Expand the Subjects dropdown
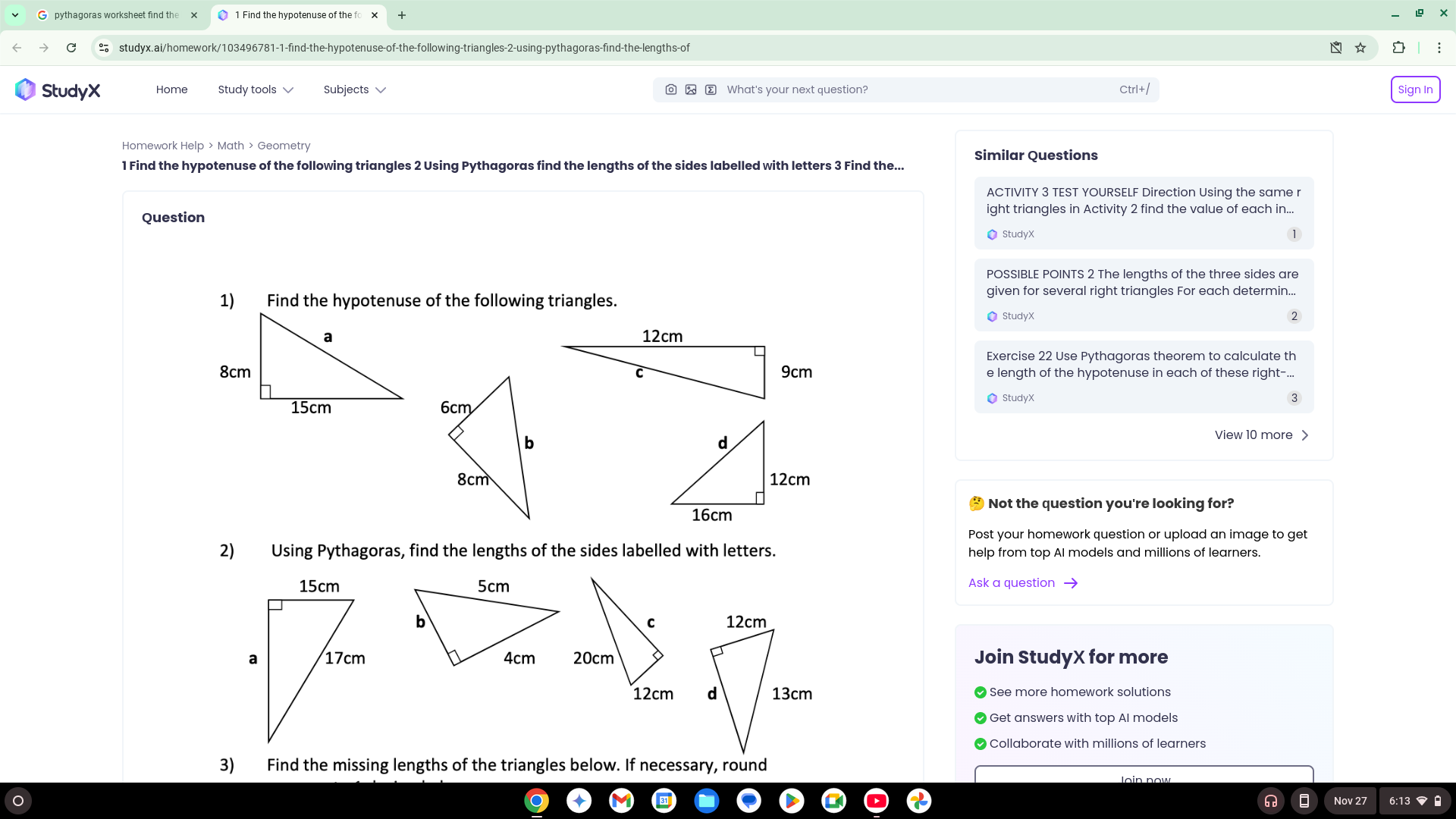The image size is (1456, 819). [x=355, y=89]
